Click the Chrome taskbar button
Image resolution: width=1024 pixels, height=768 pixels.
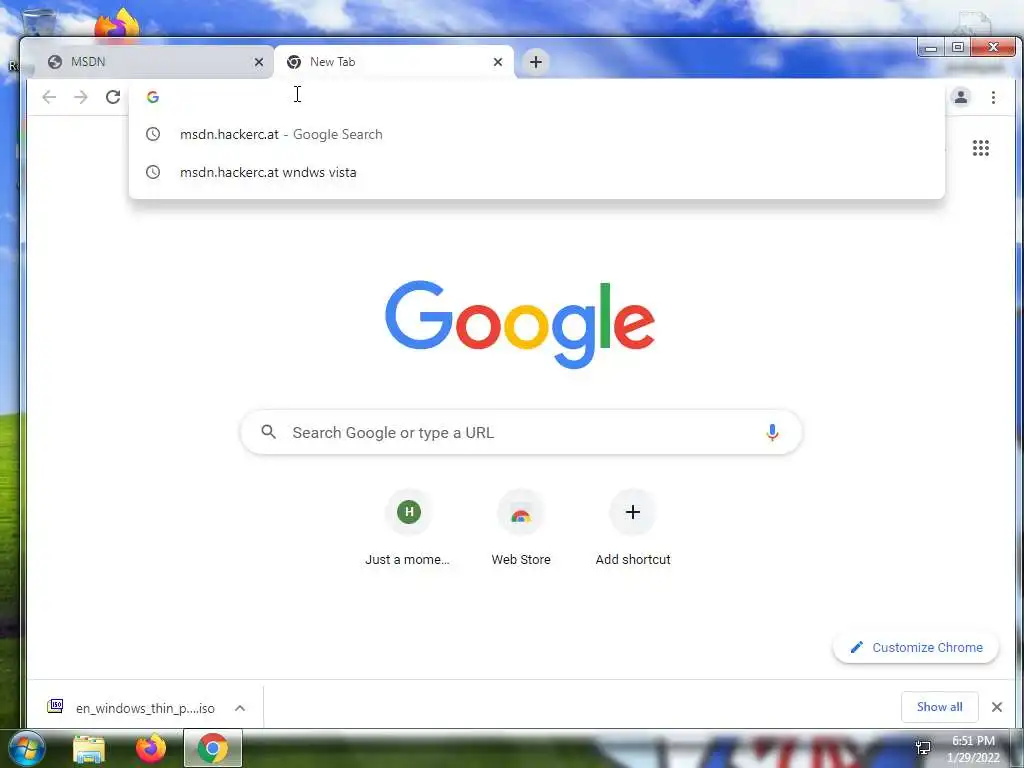[x=213, y=748]
